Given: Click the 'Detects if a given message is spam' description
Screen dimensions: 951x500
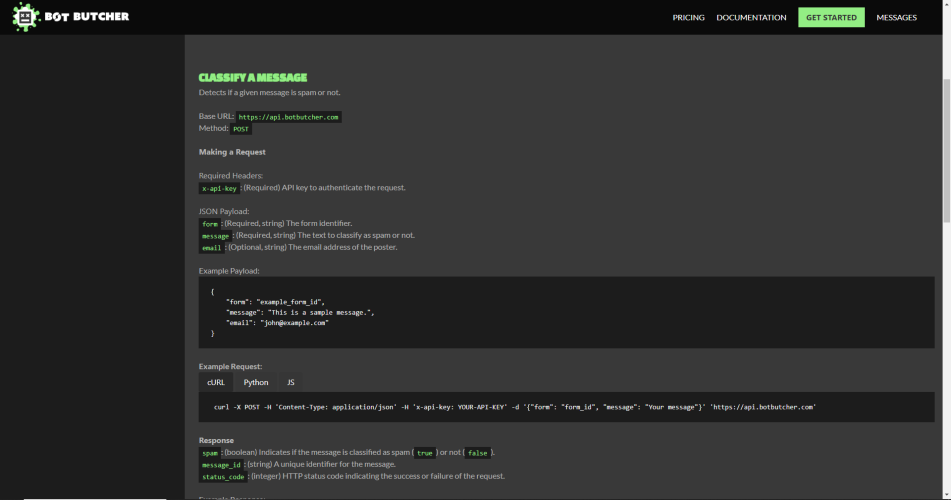Looking at the screenshot, I should [269, 92].
